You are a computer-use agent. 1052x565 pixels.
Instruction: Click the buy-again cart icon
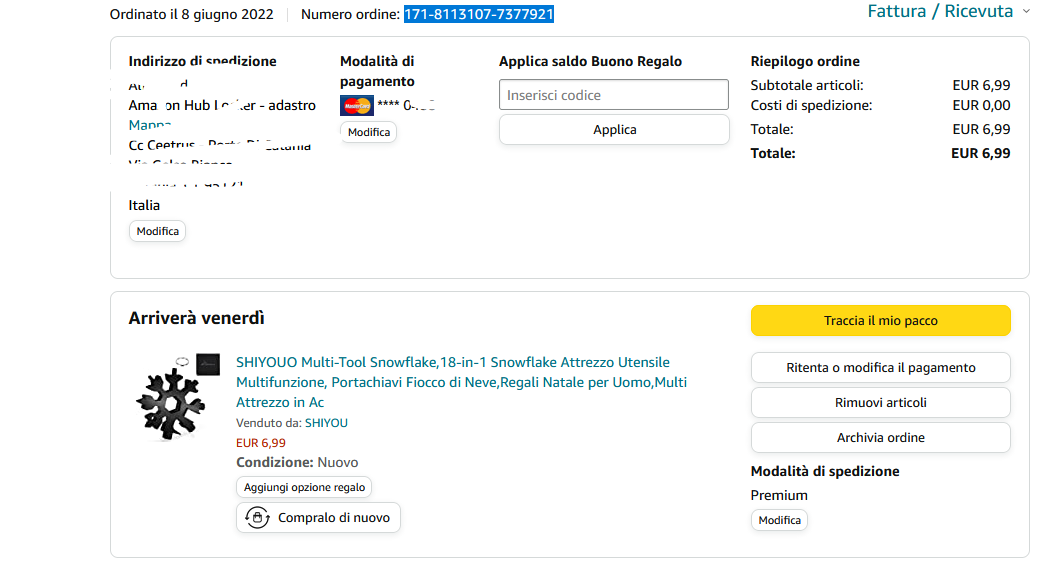tap(258, 518)
